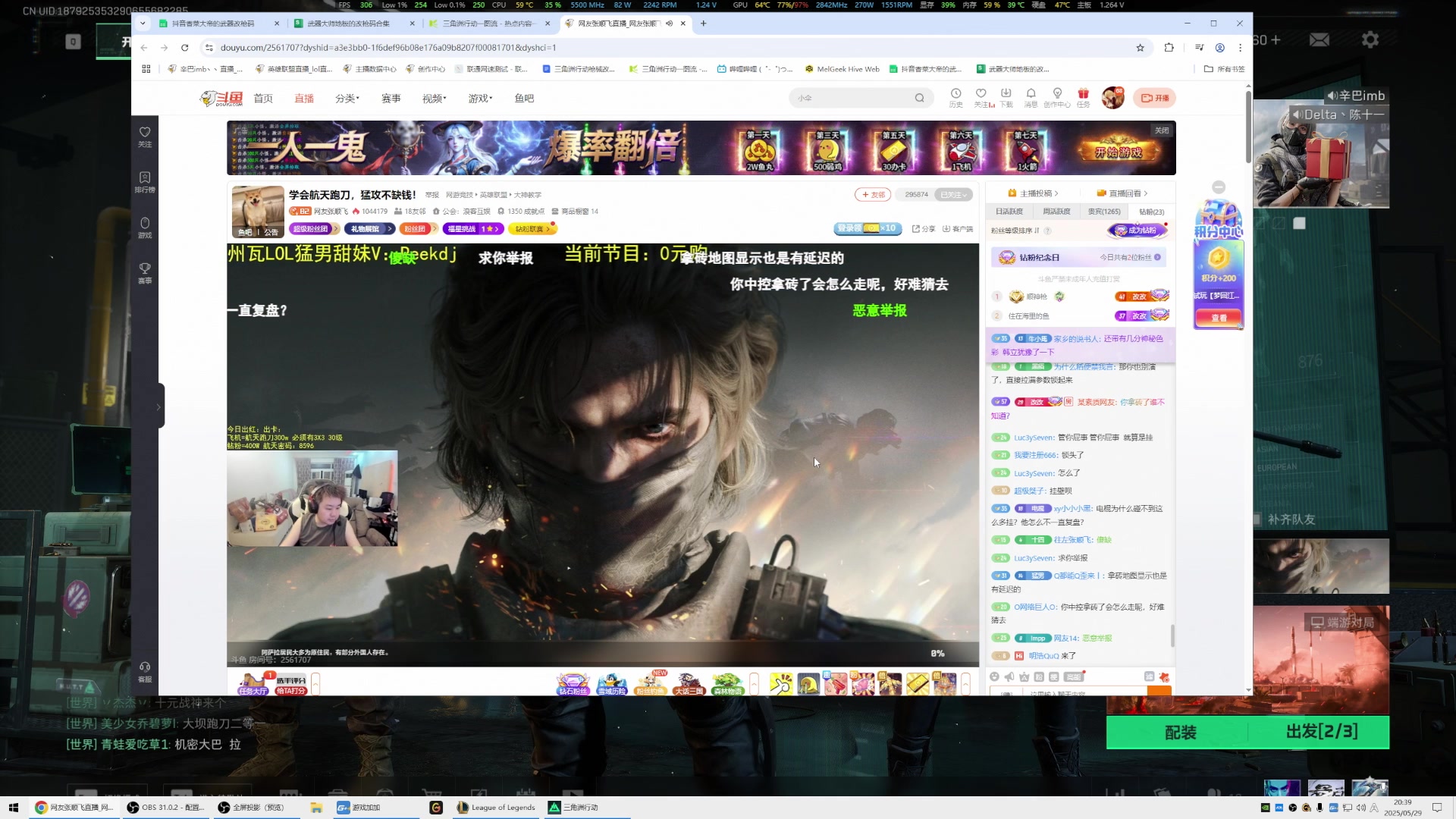Open OBS 31.0.2 in the taskbar

(x=167, y=808)
